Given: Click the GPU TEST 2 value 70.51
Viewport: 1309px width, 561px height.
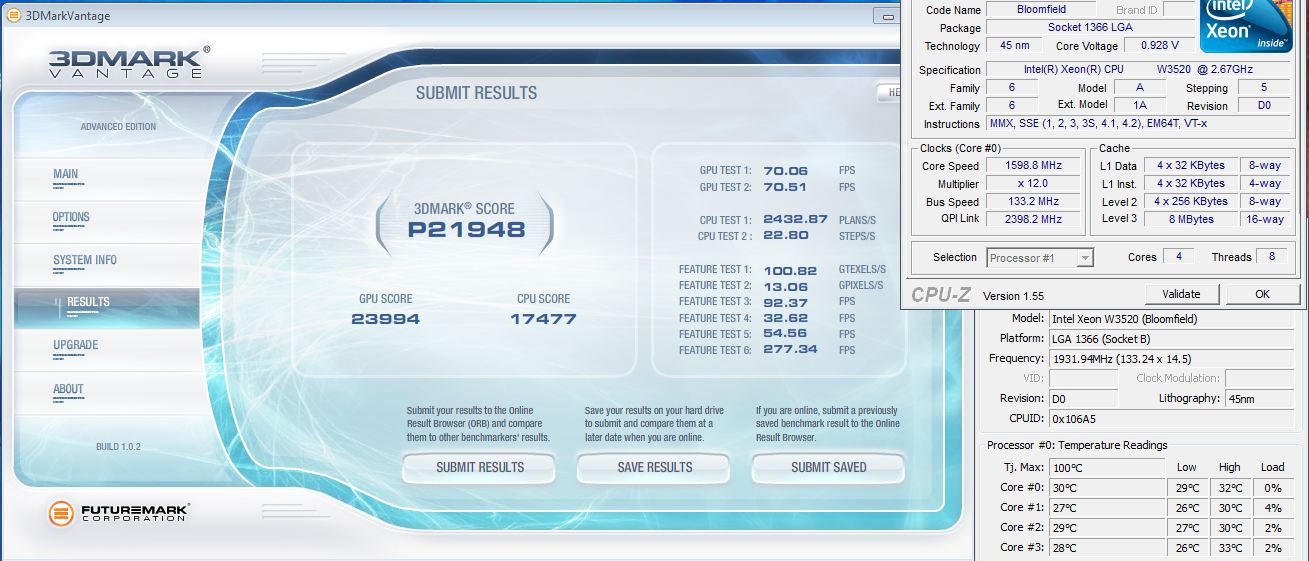Looking at the screenshot, I should tap(785, 187).
